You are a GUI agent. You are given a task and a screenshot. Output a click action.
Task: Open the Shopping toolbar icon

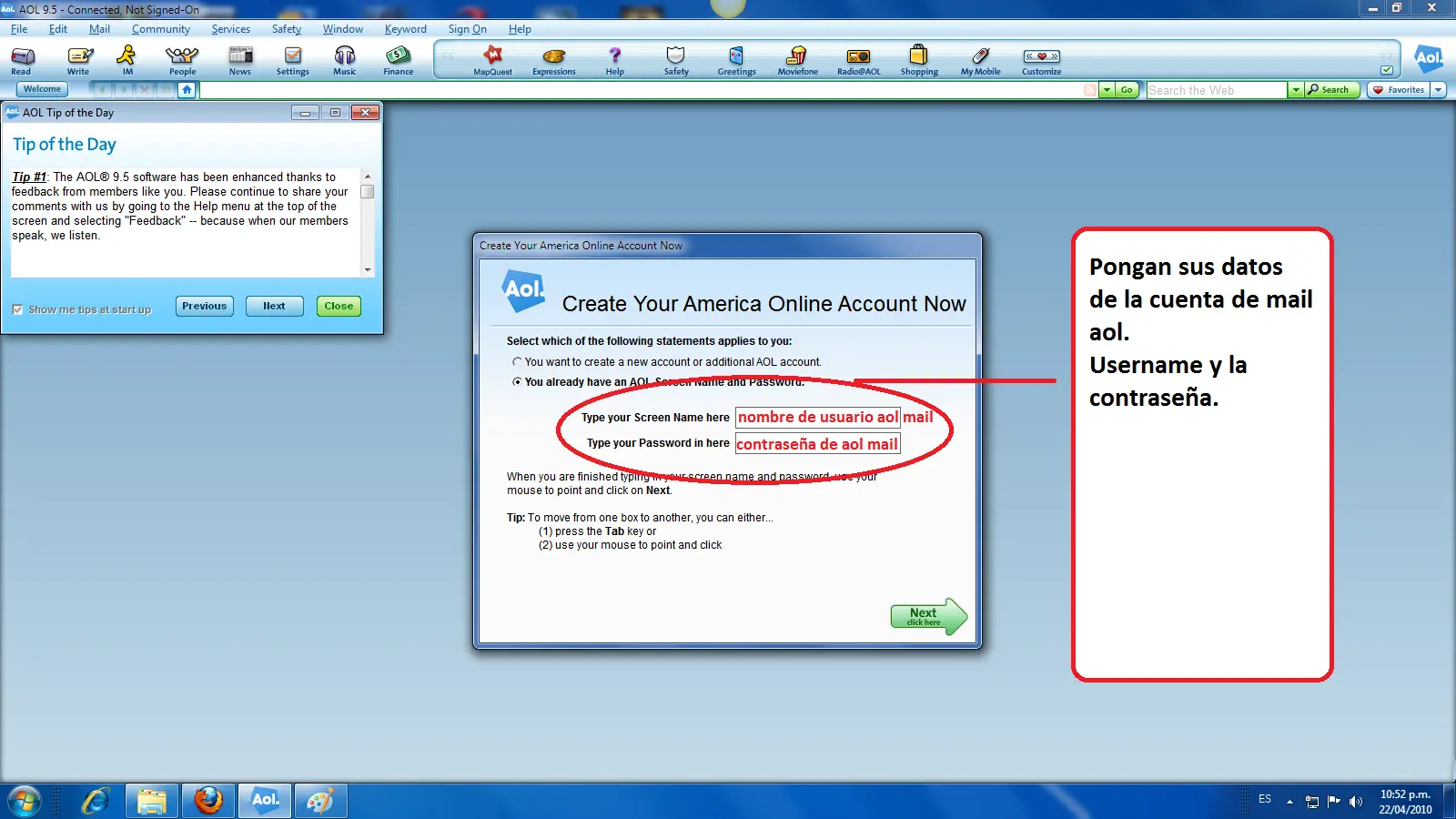click(x=919, y=60)
